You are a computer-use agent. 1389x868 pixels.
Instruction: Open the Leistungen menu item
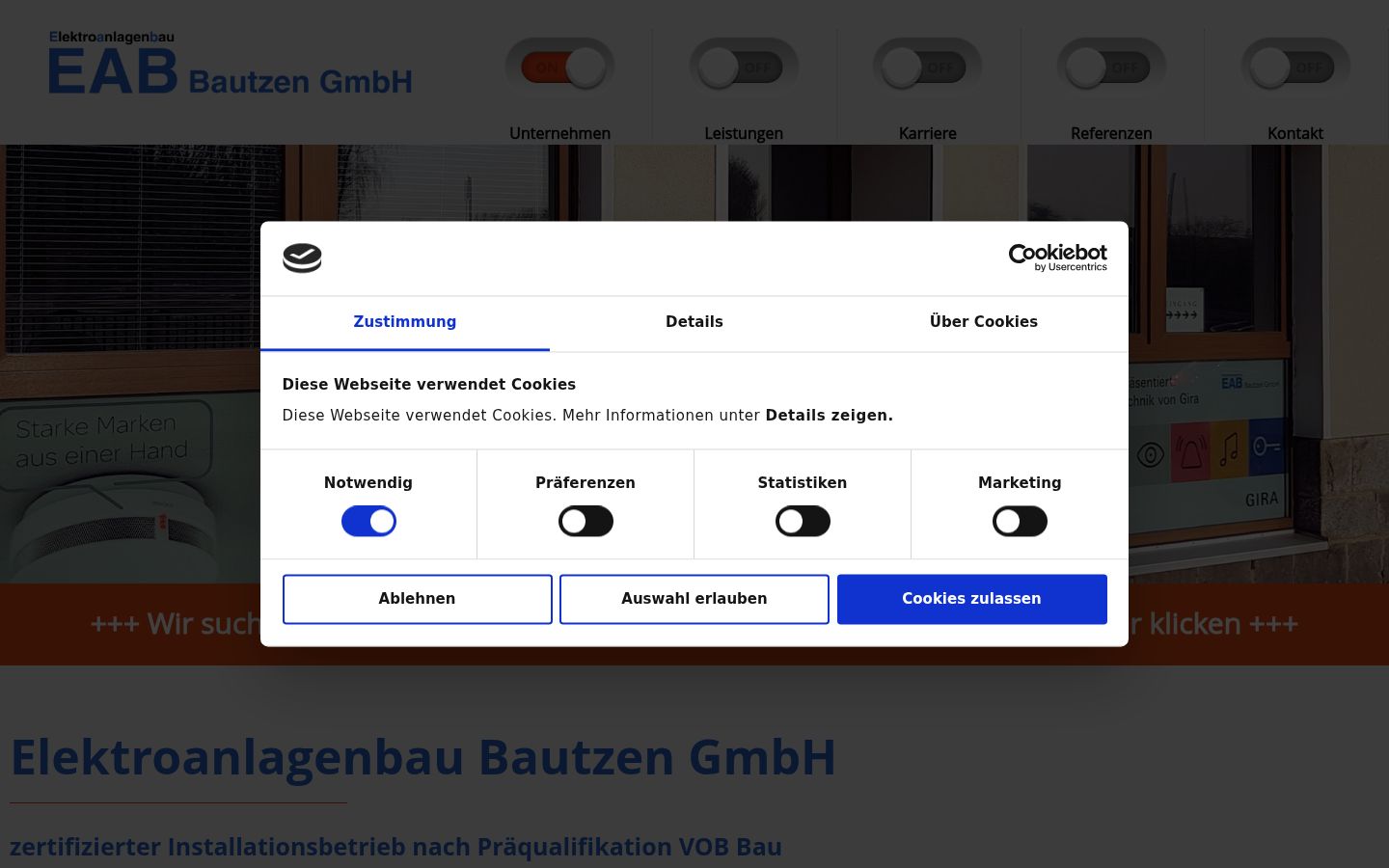tap(744, 133)
